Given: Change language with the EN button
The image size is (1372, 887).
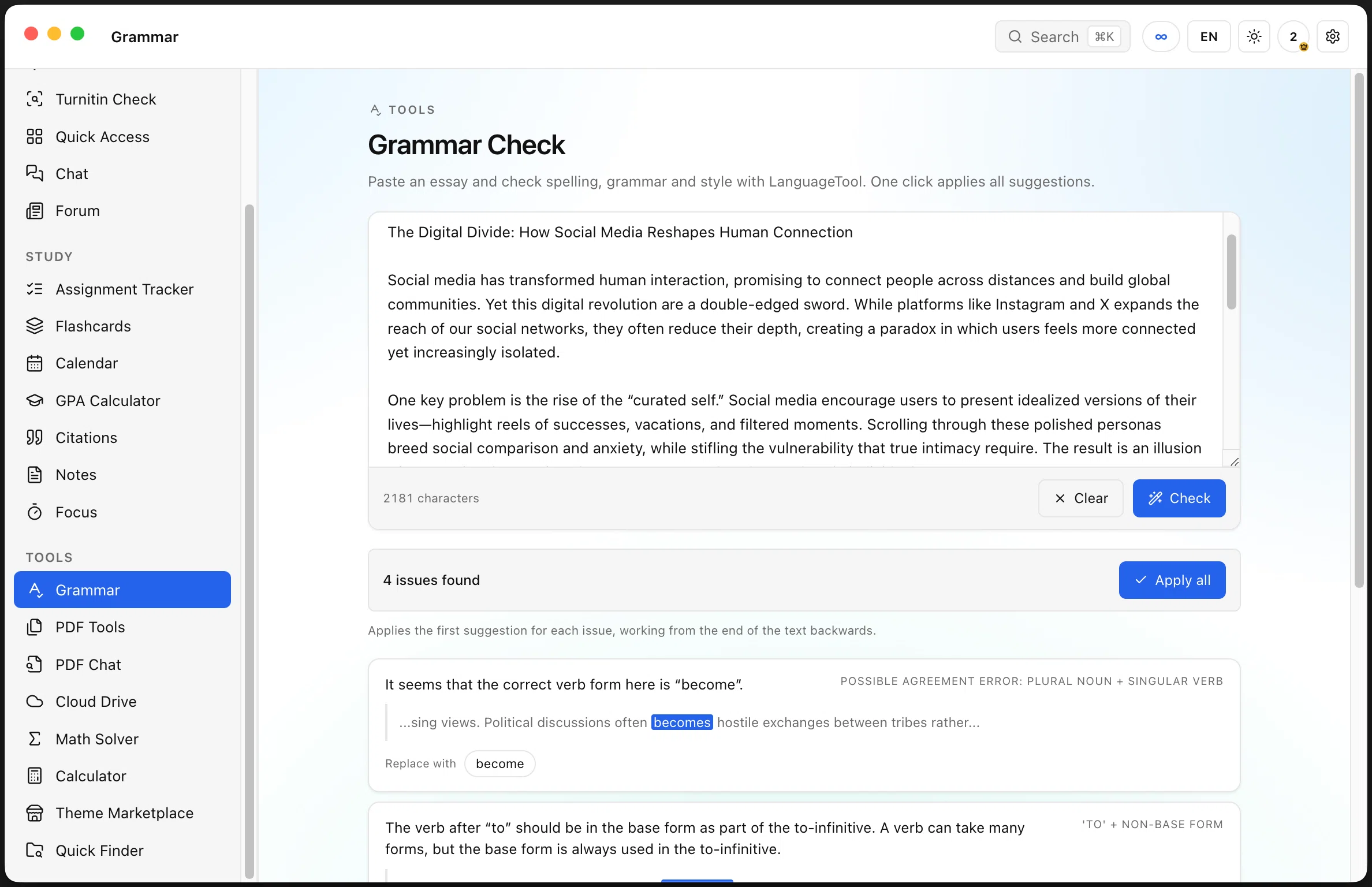Looking at the screenshot, I should coord(1209,37).
